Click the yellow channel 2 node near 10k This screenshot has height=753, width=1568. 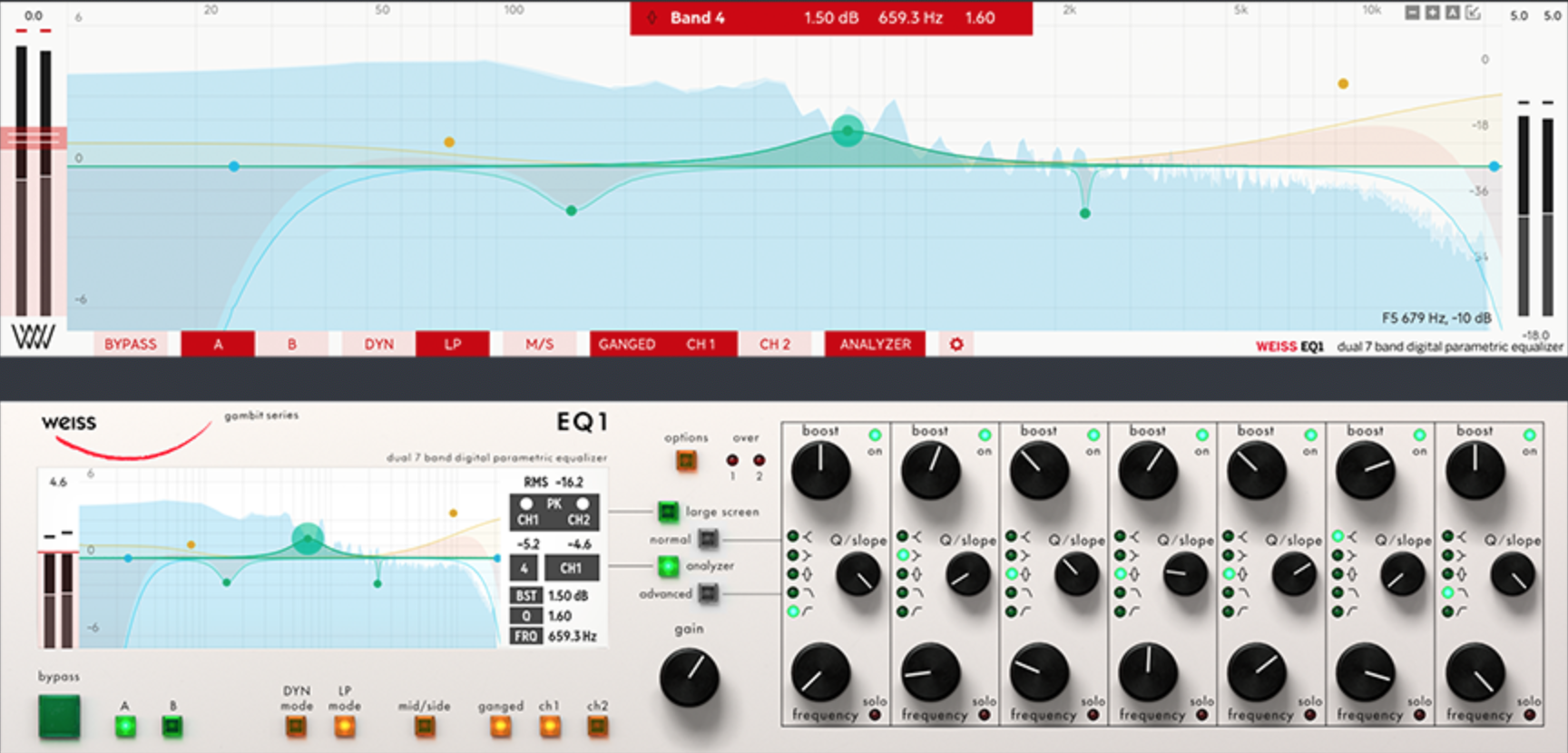point(1343,83)
